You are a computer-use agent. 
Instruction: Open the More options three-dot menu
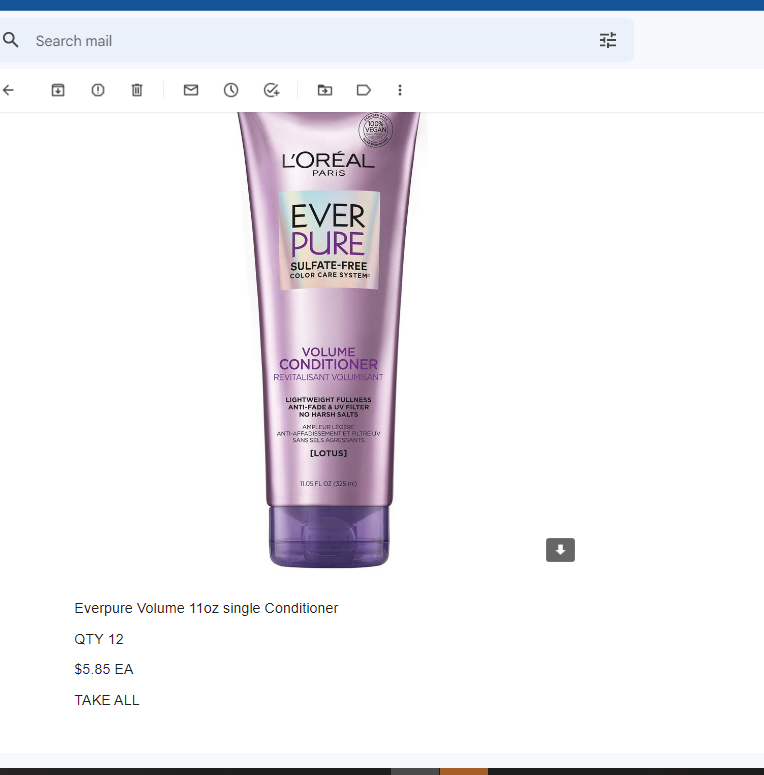coord(400,90)
